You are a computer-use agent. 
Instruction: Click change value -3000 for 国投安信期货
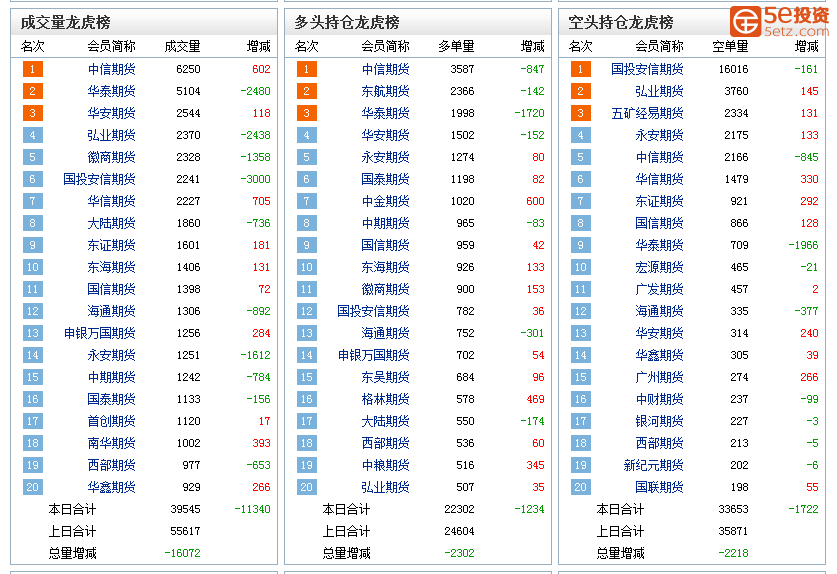255,179
